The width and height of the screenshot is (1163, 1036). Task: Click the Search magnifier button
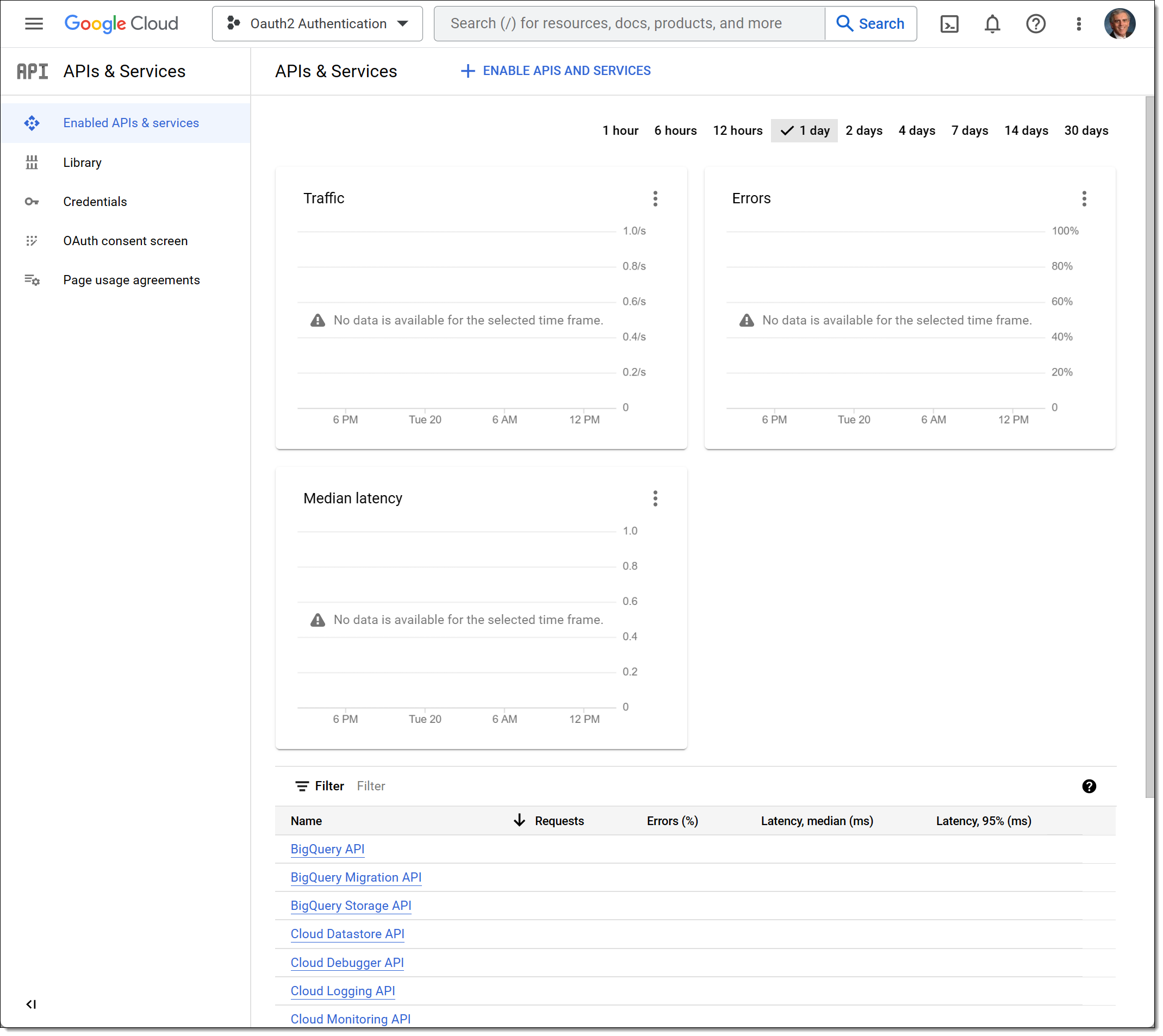[871, 23]
